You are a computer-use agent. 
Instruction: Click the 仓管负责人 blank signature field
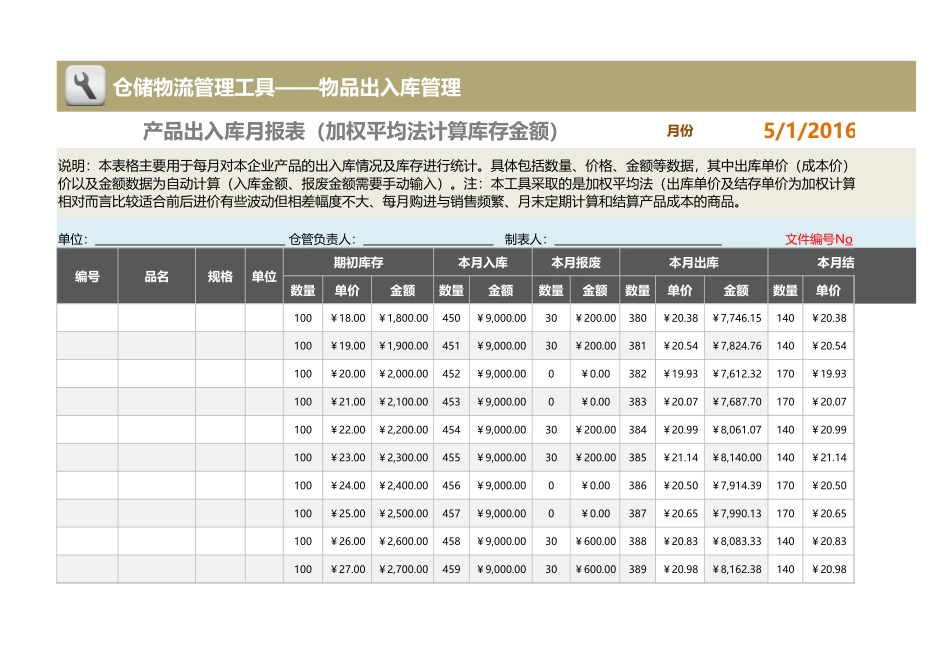[x=427, y=239]
